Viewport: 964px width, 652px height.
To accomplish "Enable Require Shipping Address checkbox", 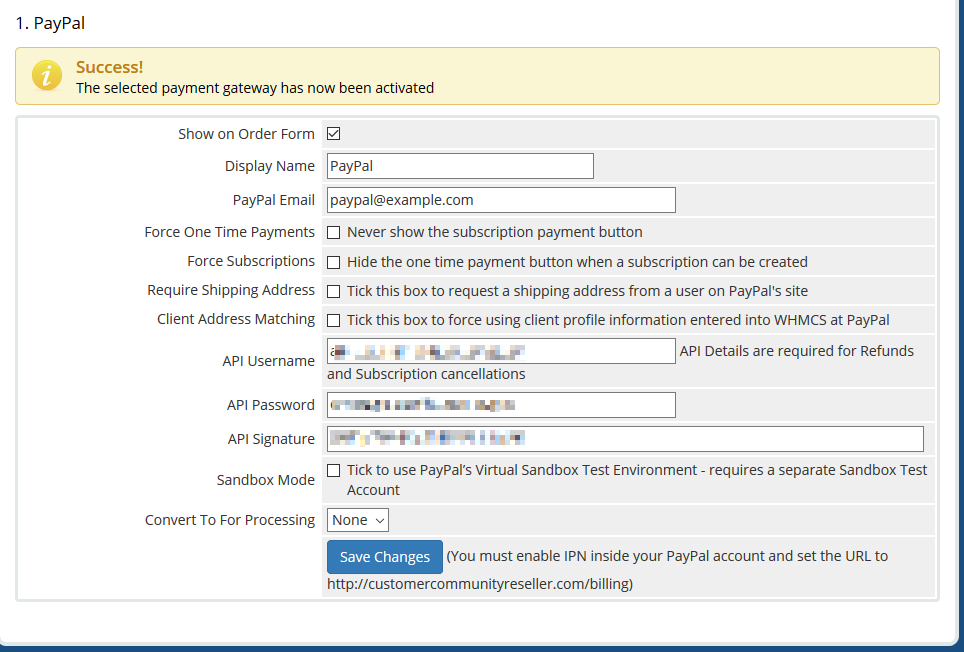I will [334, 291].
